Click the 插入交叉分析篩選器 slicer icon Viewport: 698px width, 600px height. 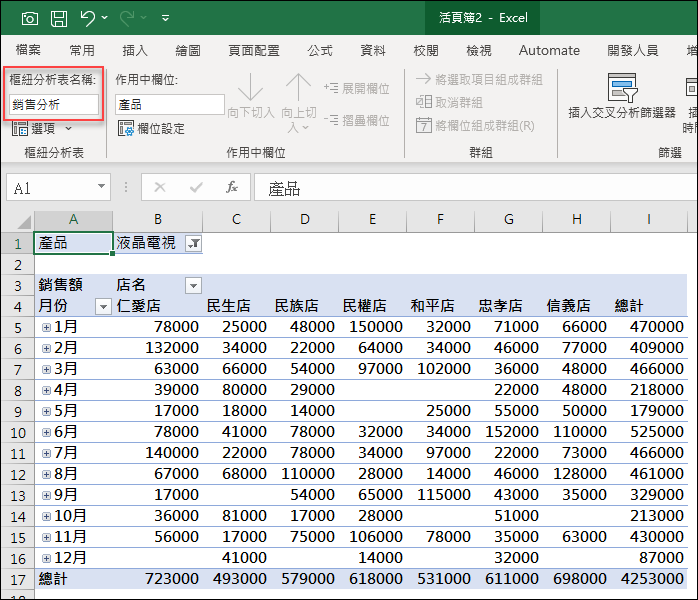pyautogui.click(x=622, y=89)
